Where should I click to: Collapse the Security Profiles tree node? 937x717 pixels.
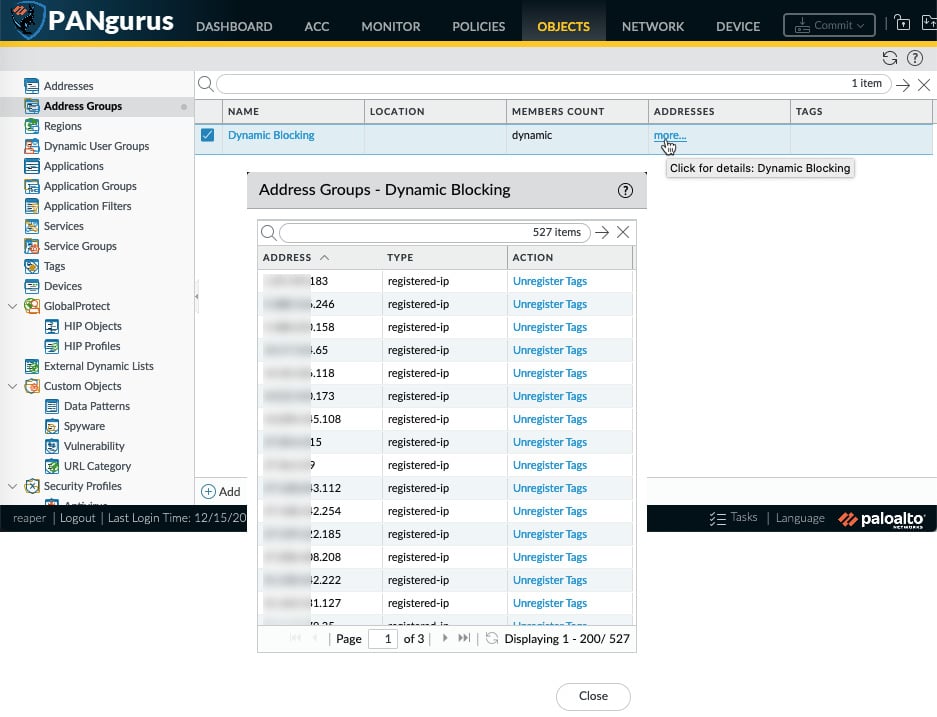click(12, 486)
